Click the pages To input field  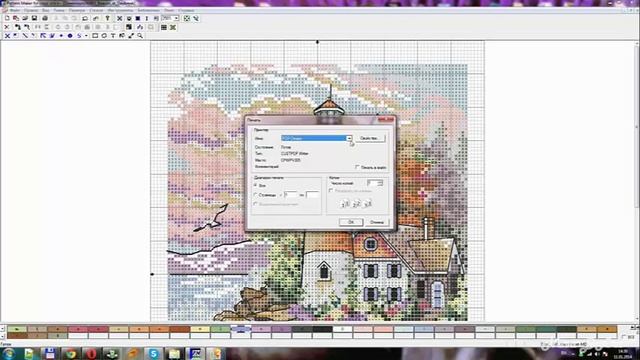click(313, 195)
